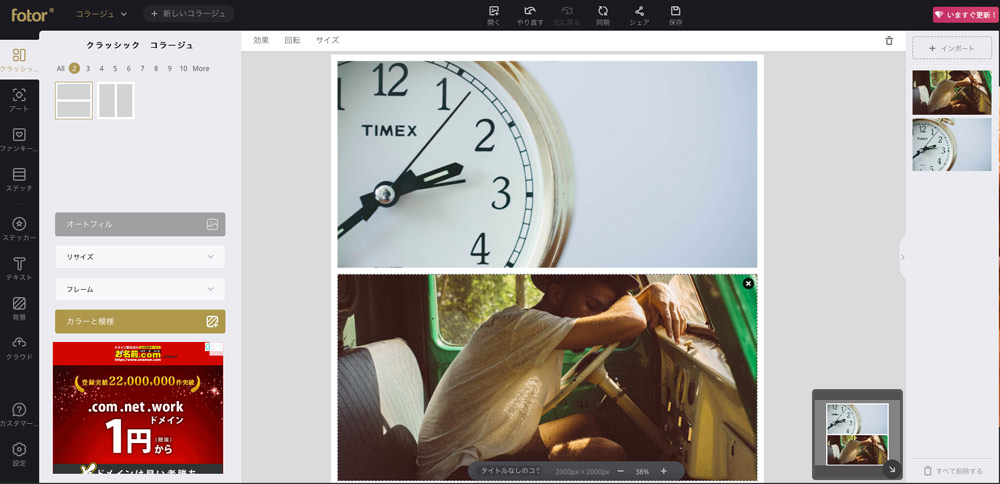Viewport: 1000px width, 484px height.
Task: Open the ステッチ sidebar tab
Action: 19,179
